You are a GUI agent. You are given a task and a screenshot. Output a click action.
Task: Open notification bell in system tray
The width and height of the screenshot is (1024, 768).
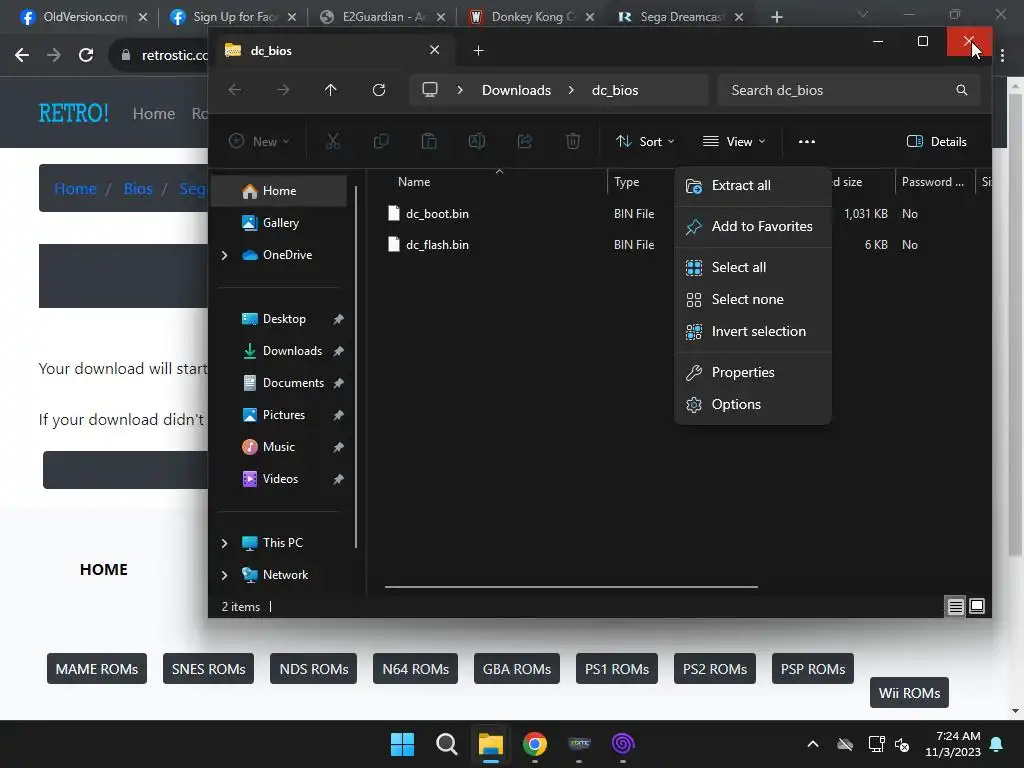997,744
